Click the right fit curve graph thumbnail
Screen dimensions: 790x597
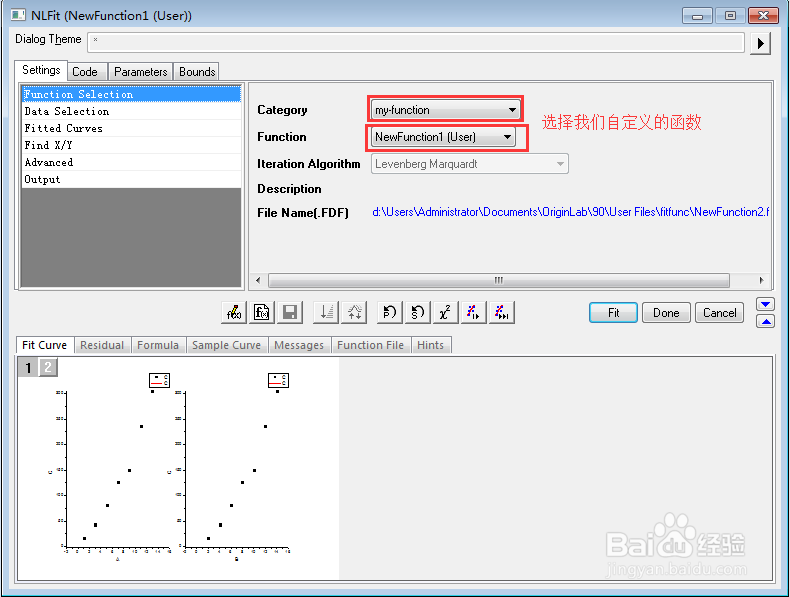coord(229,469)
